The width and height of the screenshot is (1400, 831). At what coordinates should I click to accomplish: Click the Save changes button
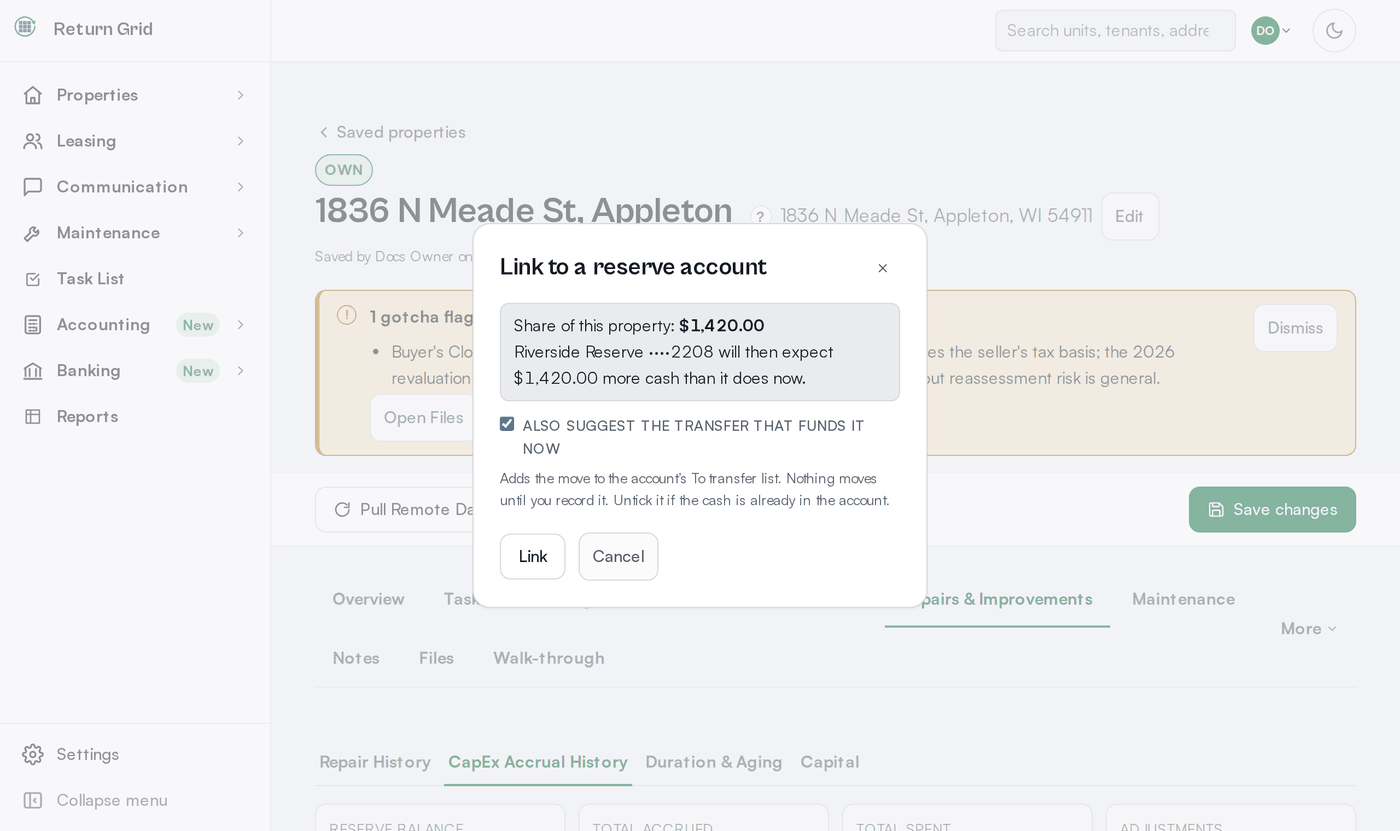coord(1272,510)
